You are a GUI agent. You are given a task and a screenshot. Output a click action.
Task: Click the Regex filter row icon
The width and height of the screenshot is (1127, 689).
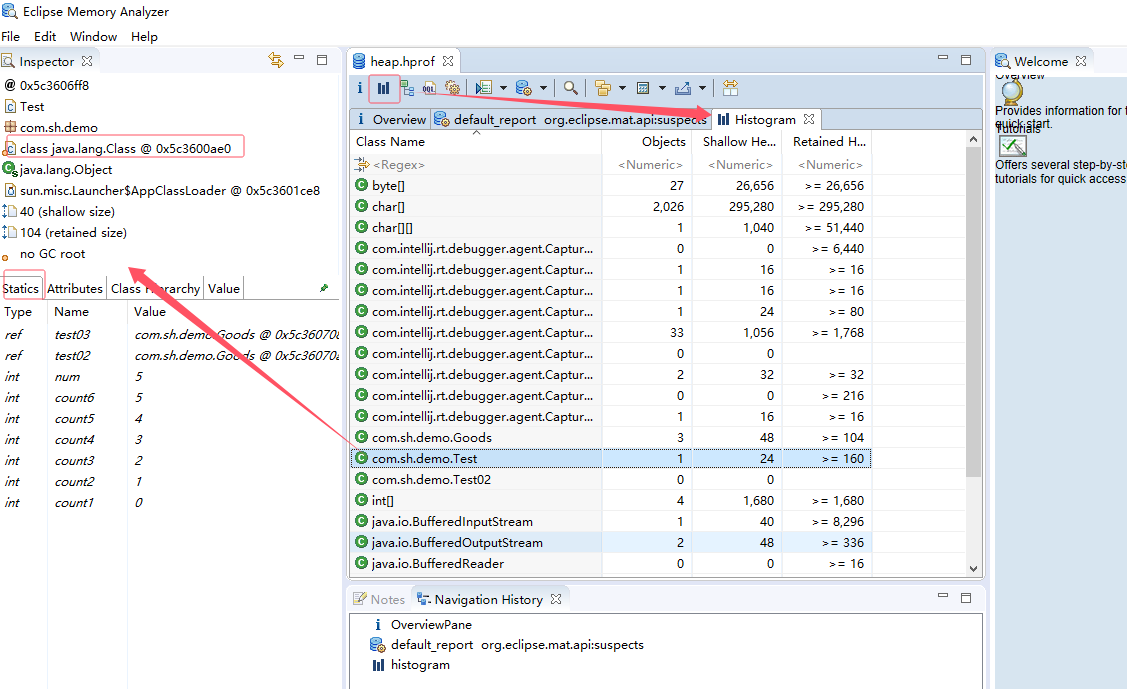click(x=362, y=165)
